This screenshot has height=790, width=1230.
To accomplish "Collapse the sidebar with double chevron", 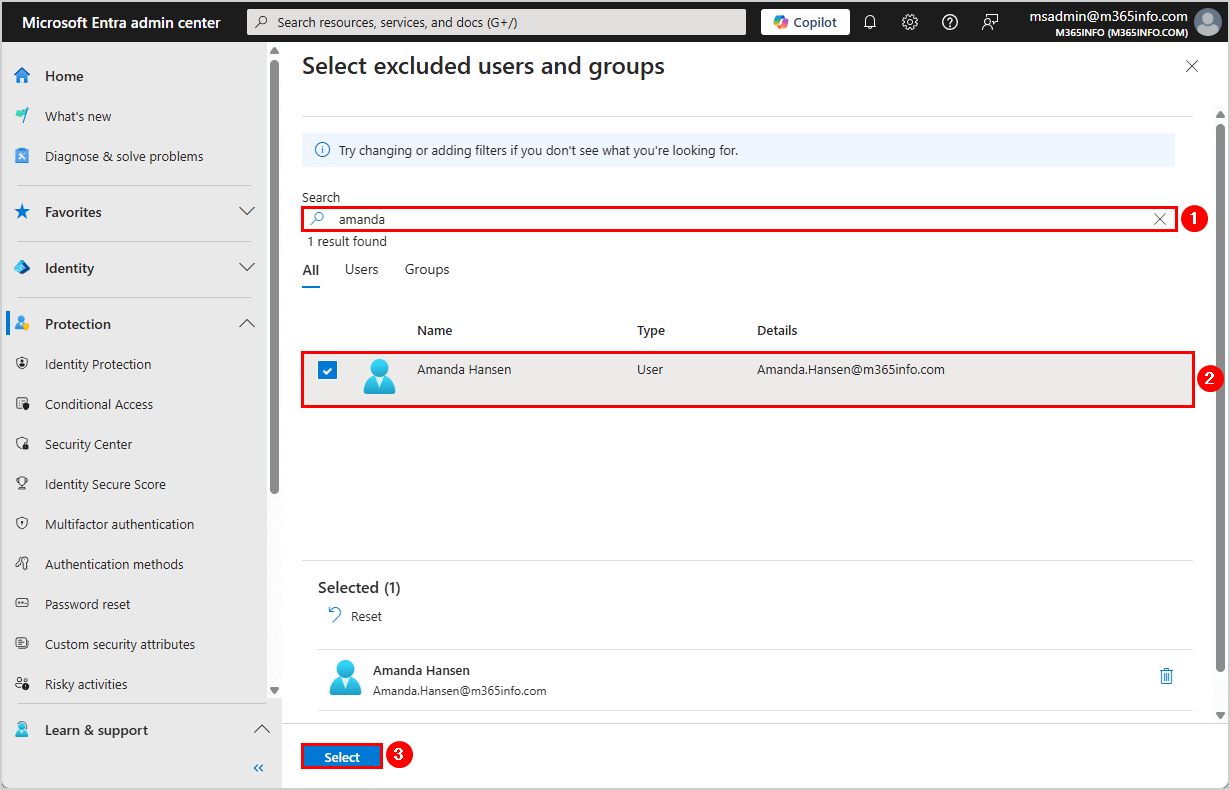I will coord(258,768).
